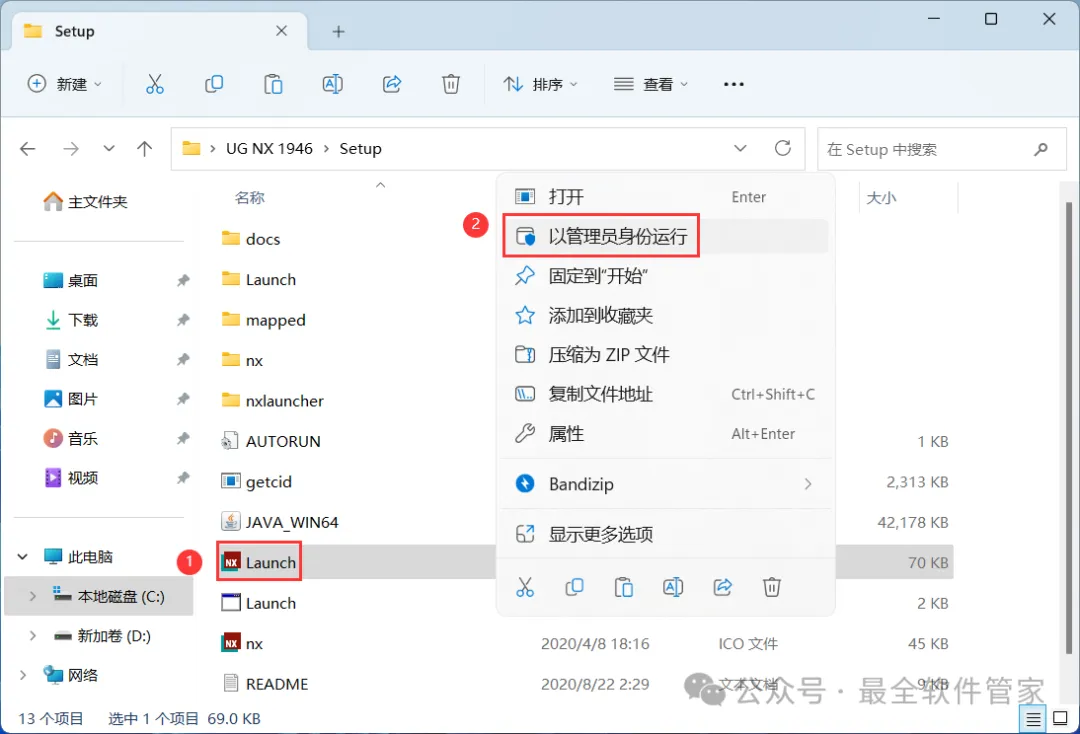Select the getcid application file
The image size is (1080, 734).
[x=269, y=481]
